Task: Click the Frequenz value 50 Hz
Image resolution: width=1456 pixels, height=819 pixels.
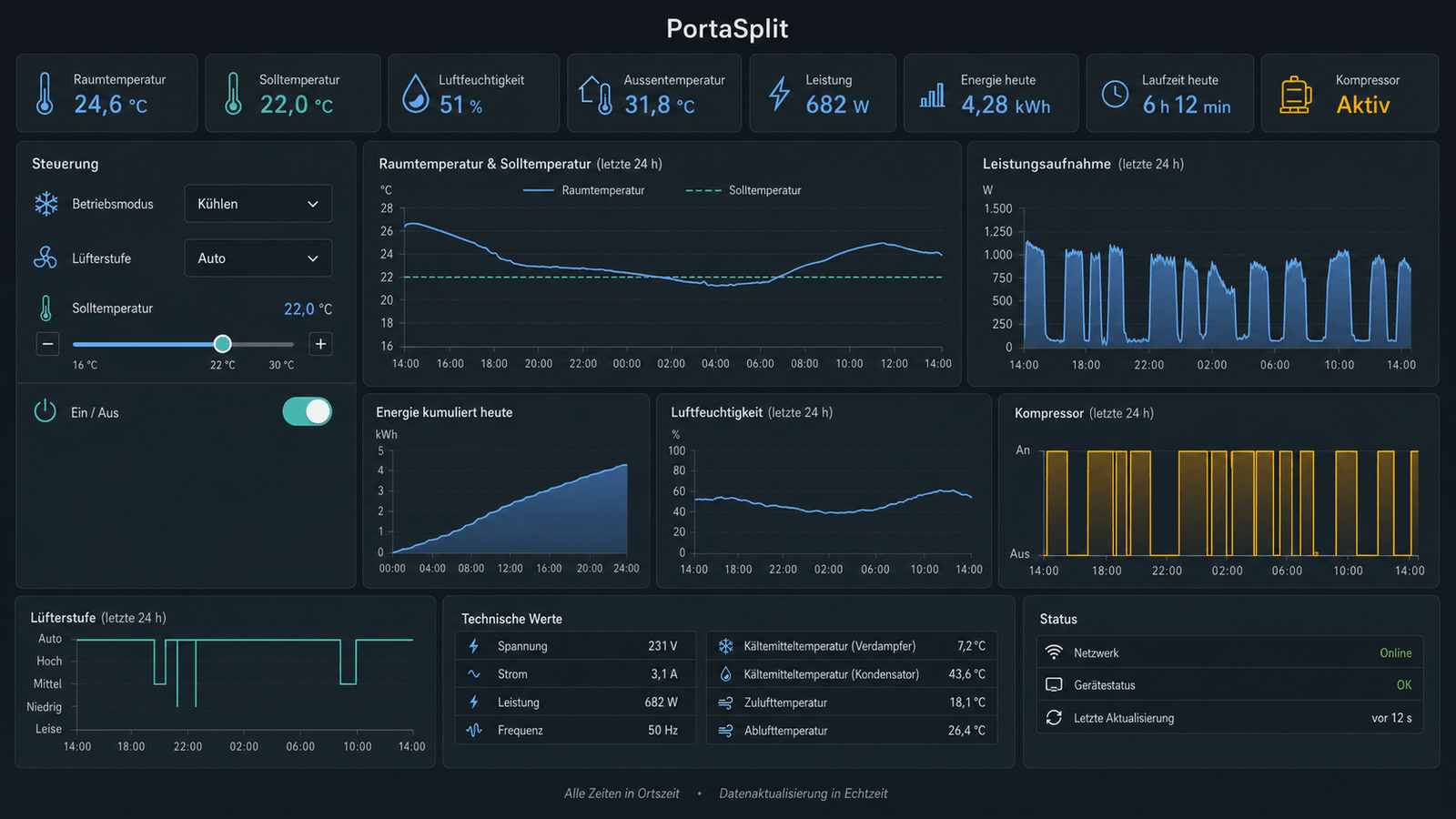Action: tap(663, 731)
